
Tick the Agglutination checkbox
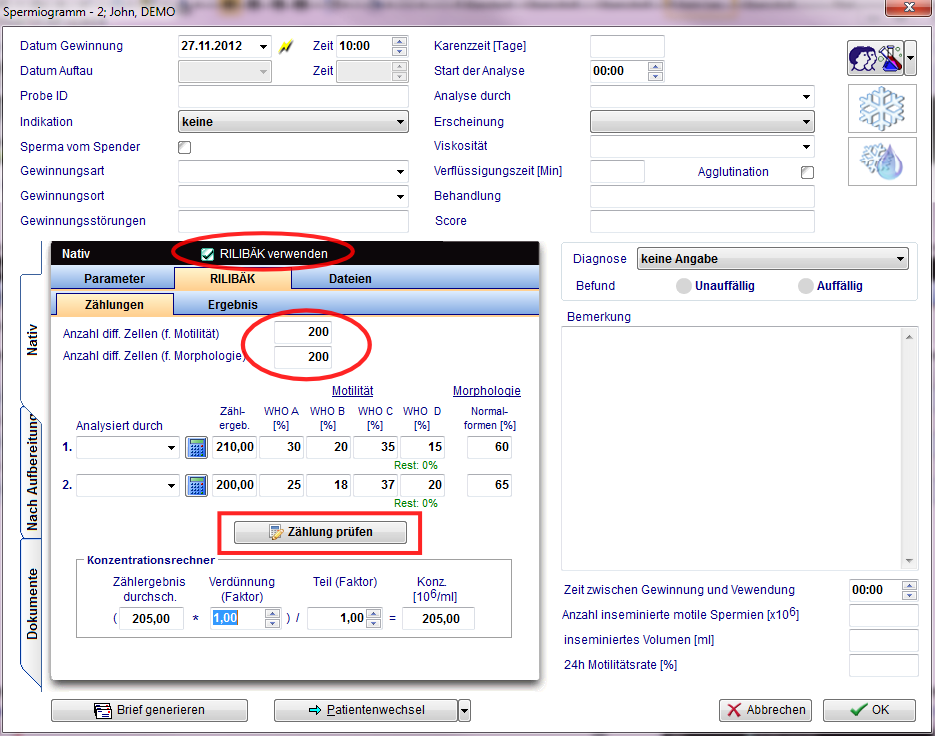[x=807, y=172]
